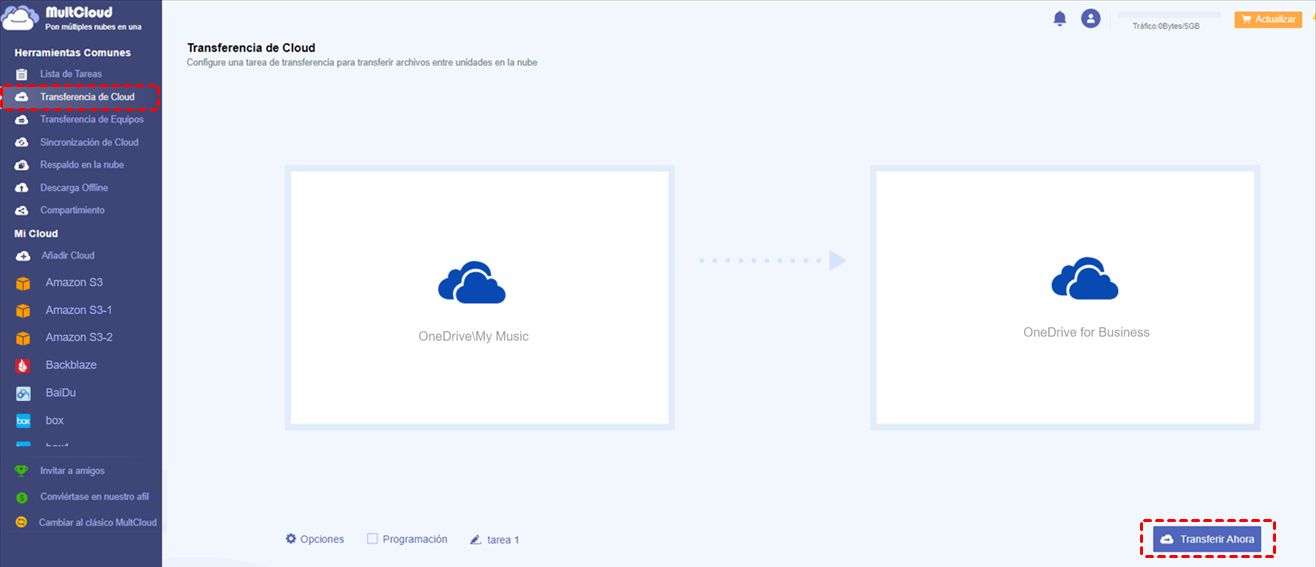The image size is (1316, 567).
Task: Open Sincronización de Cloud icon
Action: click(21, 142)
